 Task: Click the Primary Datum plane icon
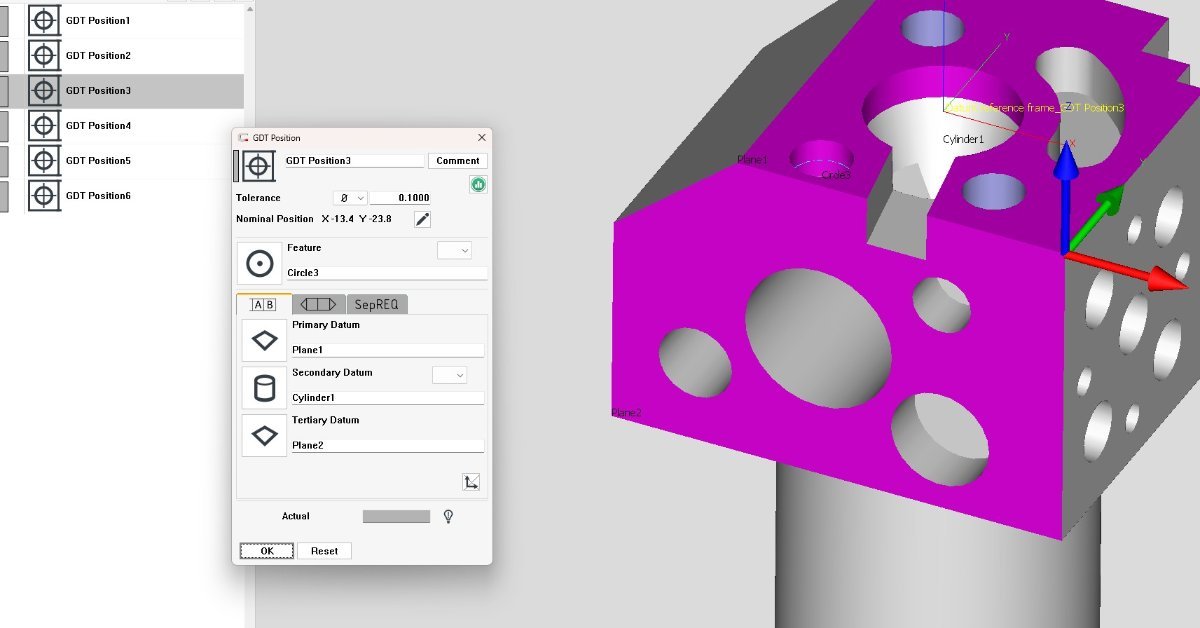pyautogui.click(x=264, y=340)
